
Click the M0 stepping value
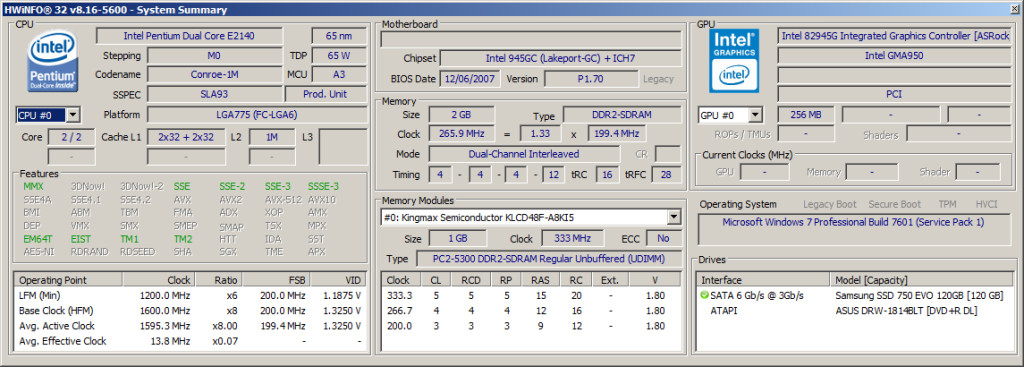(214, 56)
